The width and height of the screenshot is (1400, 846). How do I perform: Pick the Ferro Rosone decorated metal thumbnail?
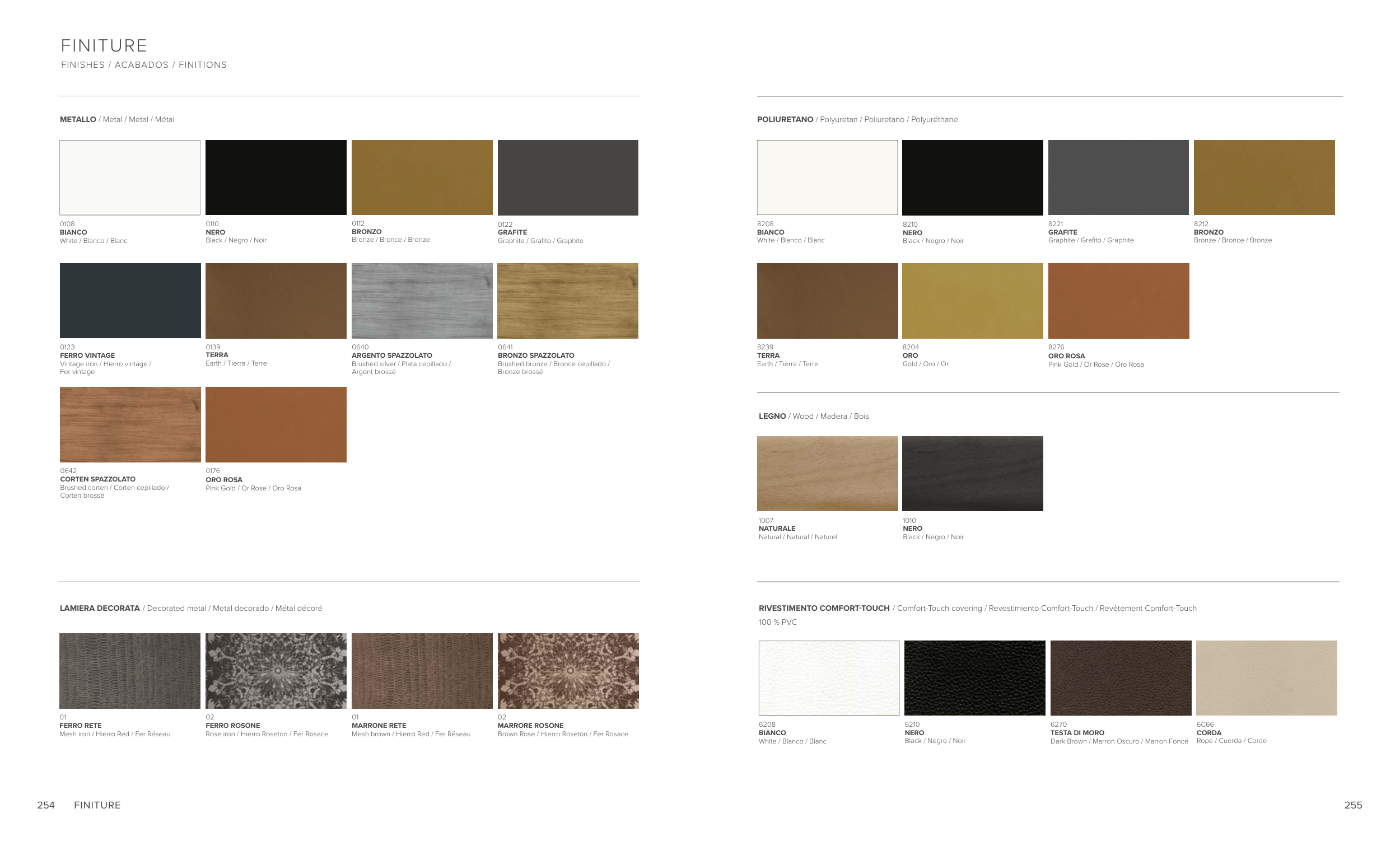click(276, 670)
